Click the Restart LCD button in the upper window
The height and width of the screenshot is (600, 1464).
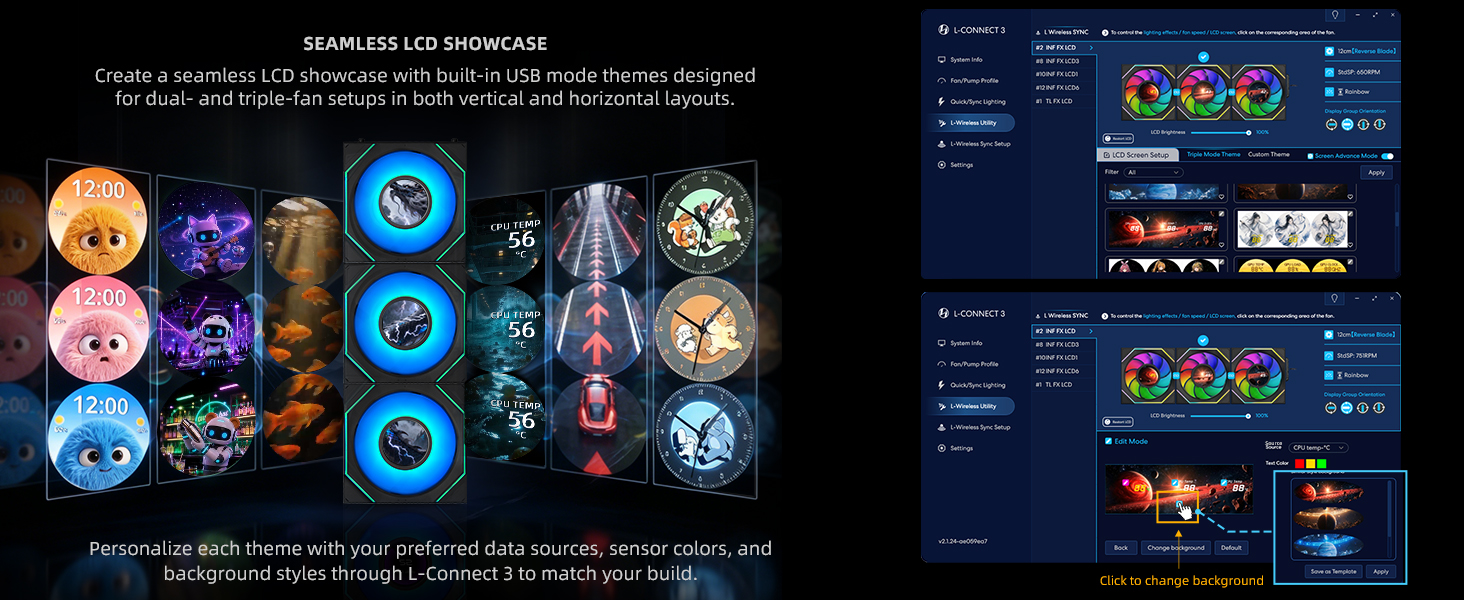[1118, 139]
